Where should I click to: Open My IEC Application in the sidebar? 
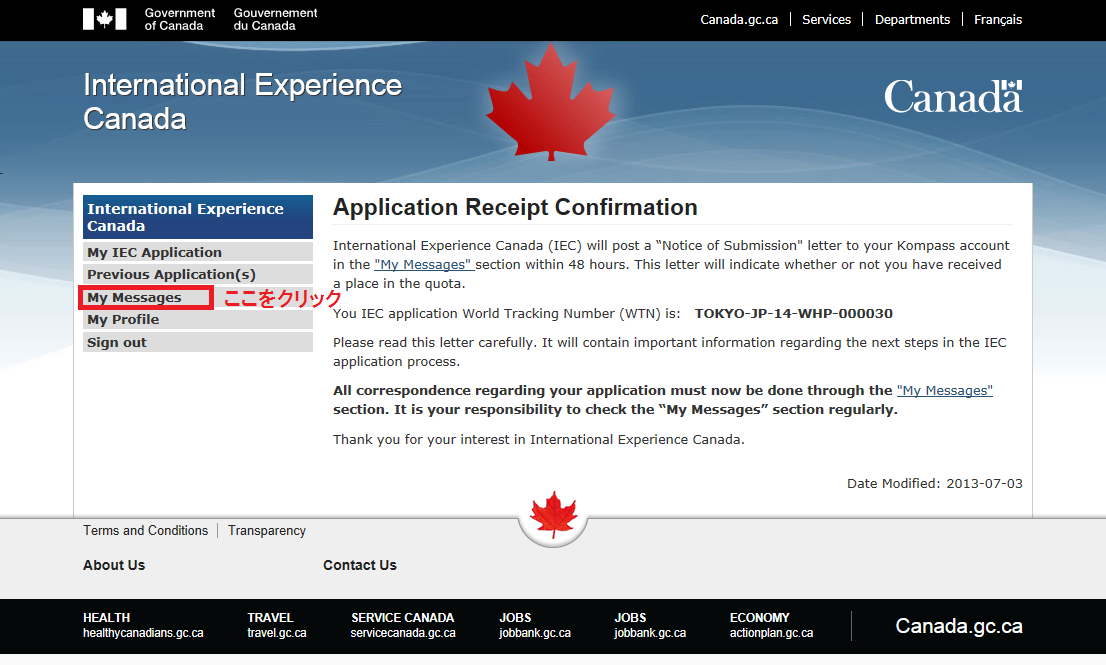(198, 252)
